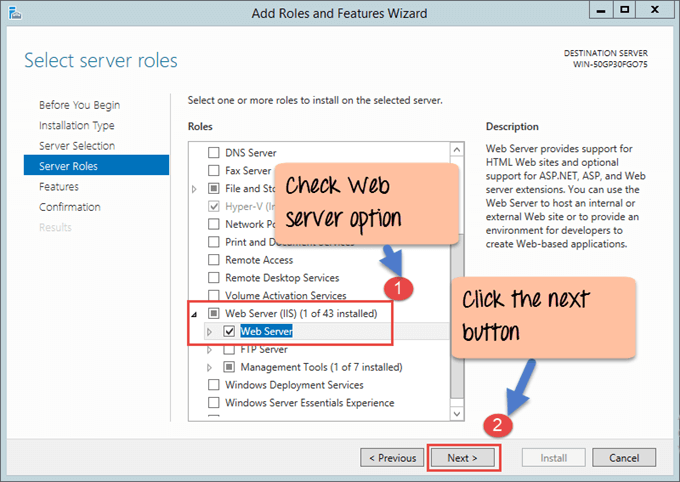Collapse the Web Server (IIS) tree node
The image size is (680, 482).
pos(194,314)
